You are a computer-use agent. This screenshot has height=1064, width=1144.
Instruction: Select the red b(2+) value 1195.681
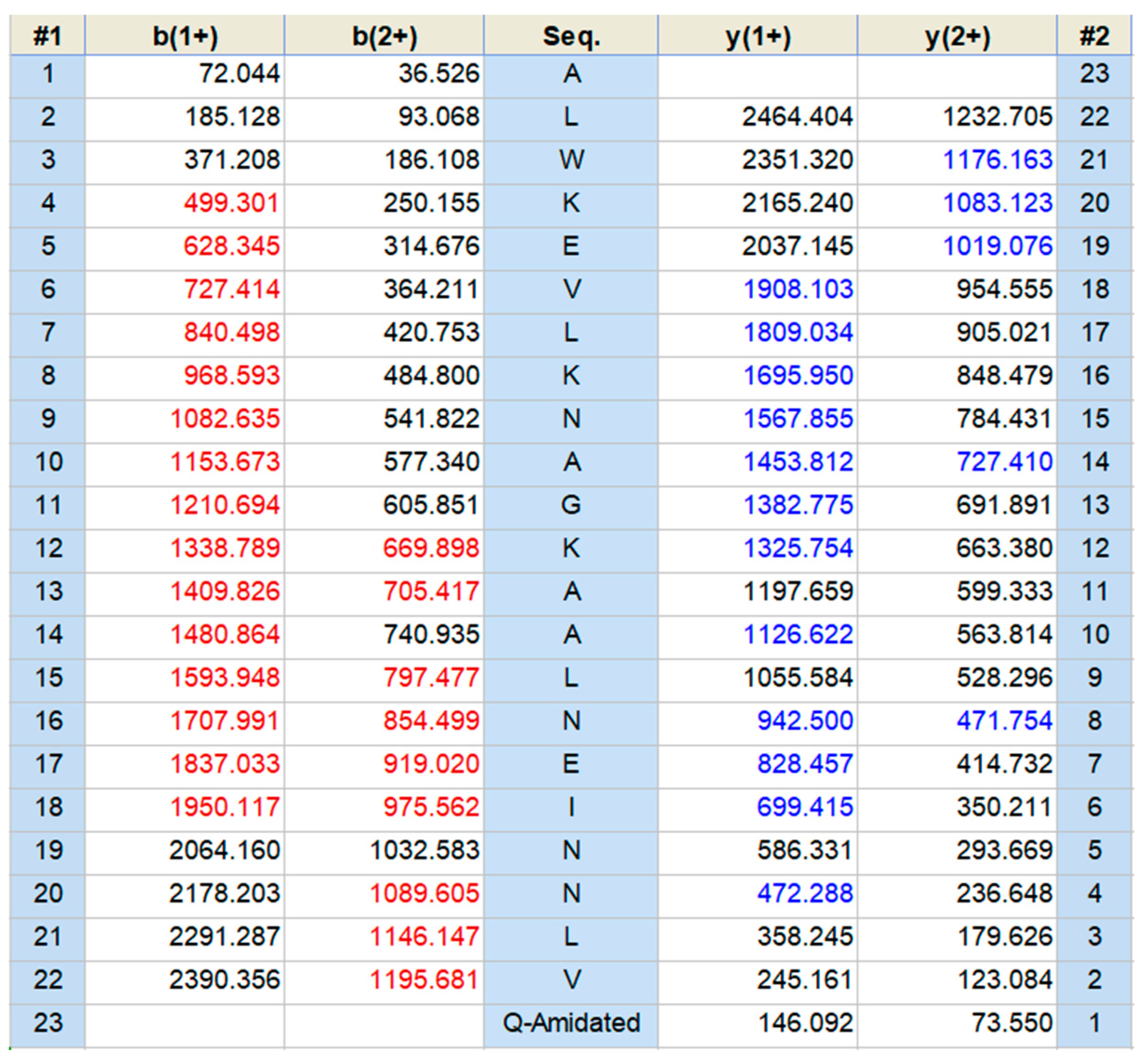(425, 980)
